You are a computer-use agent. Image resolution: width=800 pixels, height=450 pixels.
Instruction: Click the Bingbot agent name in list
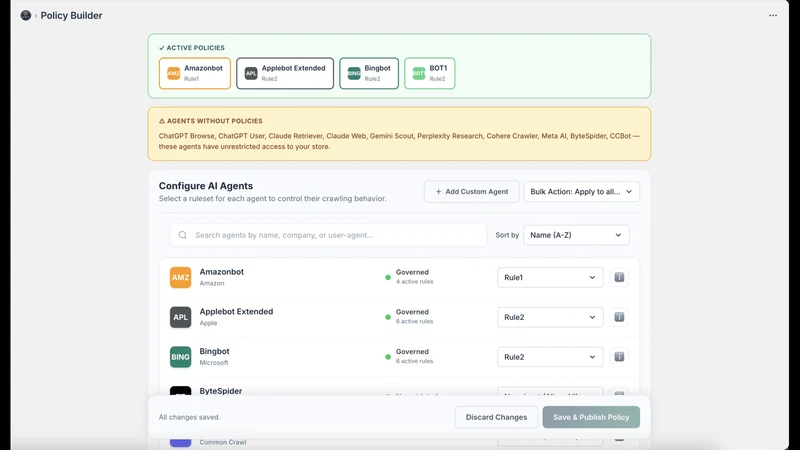coord(214,352)
